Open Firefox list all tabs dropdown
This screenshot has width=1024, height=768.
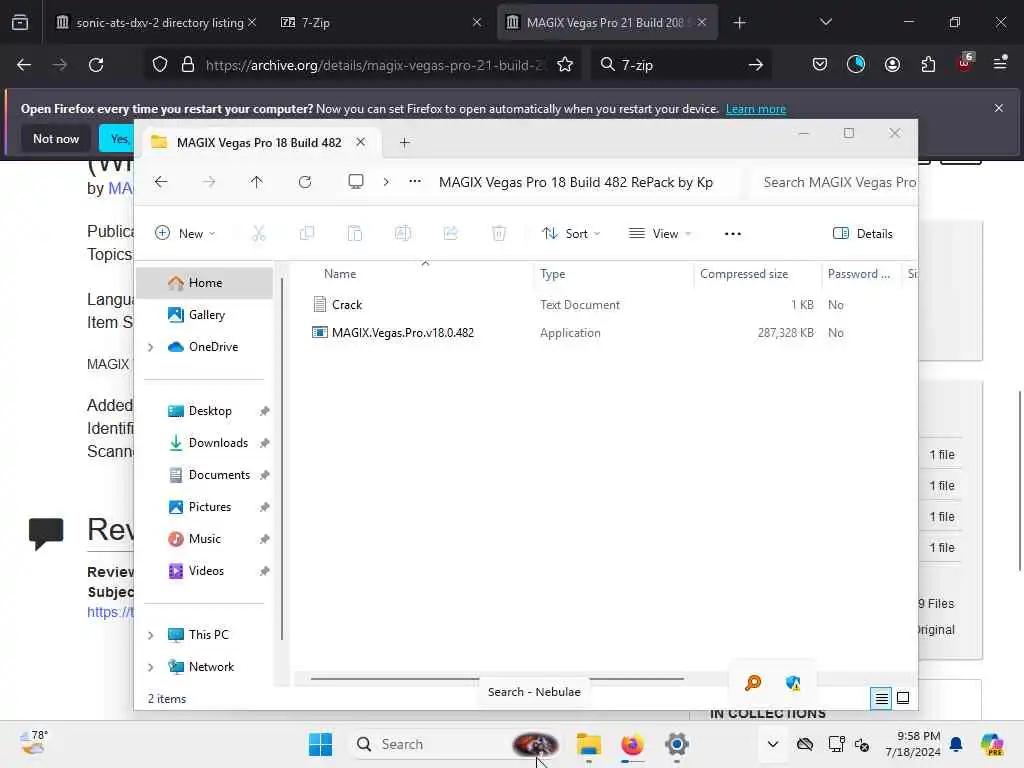coord(825,22)
